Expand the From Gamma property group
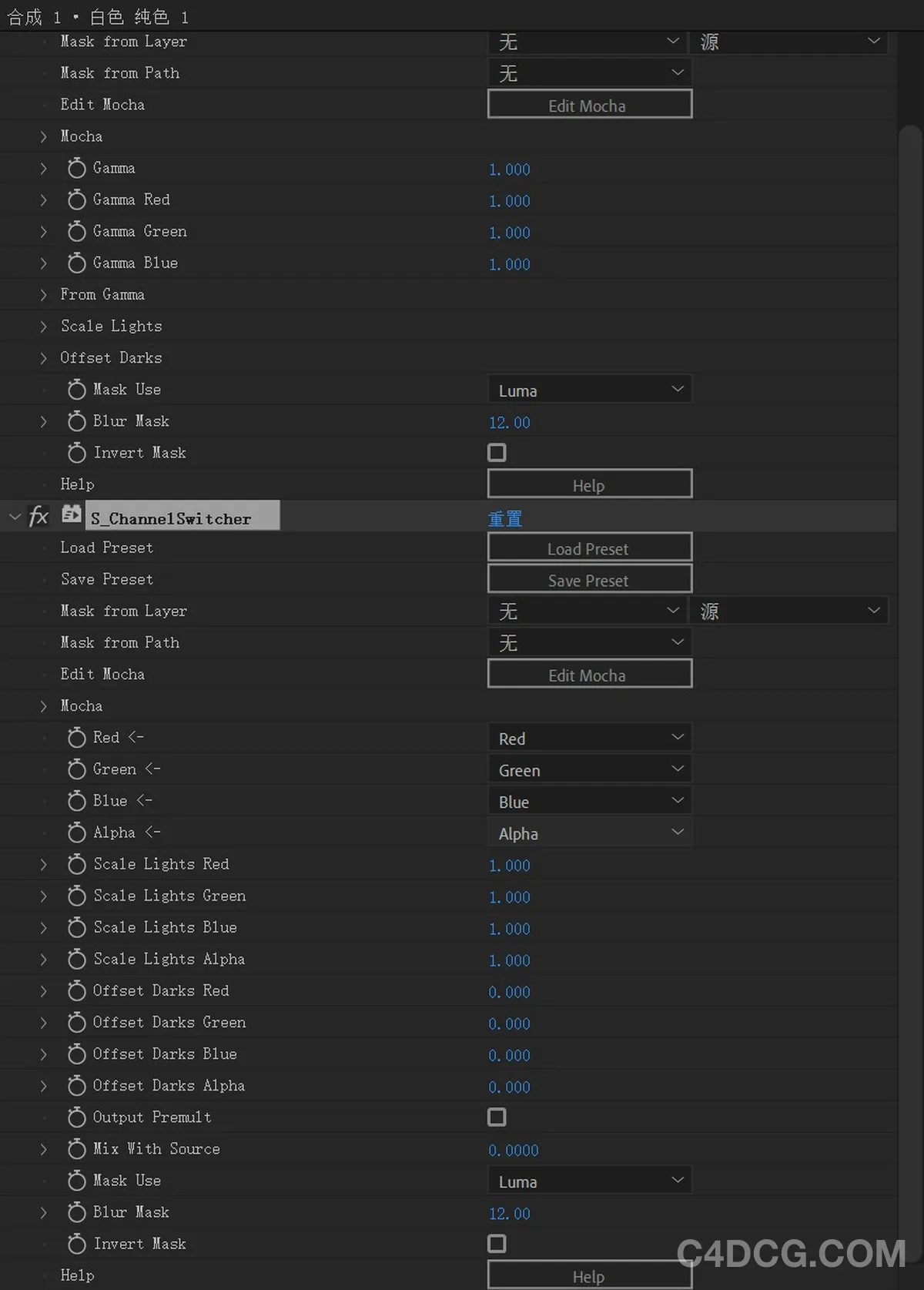The height and width of the screenshot is (1290, 924). tap(44, 295)
